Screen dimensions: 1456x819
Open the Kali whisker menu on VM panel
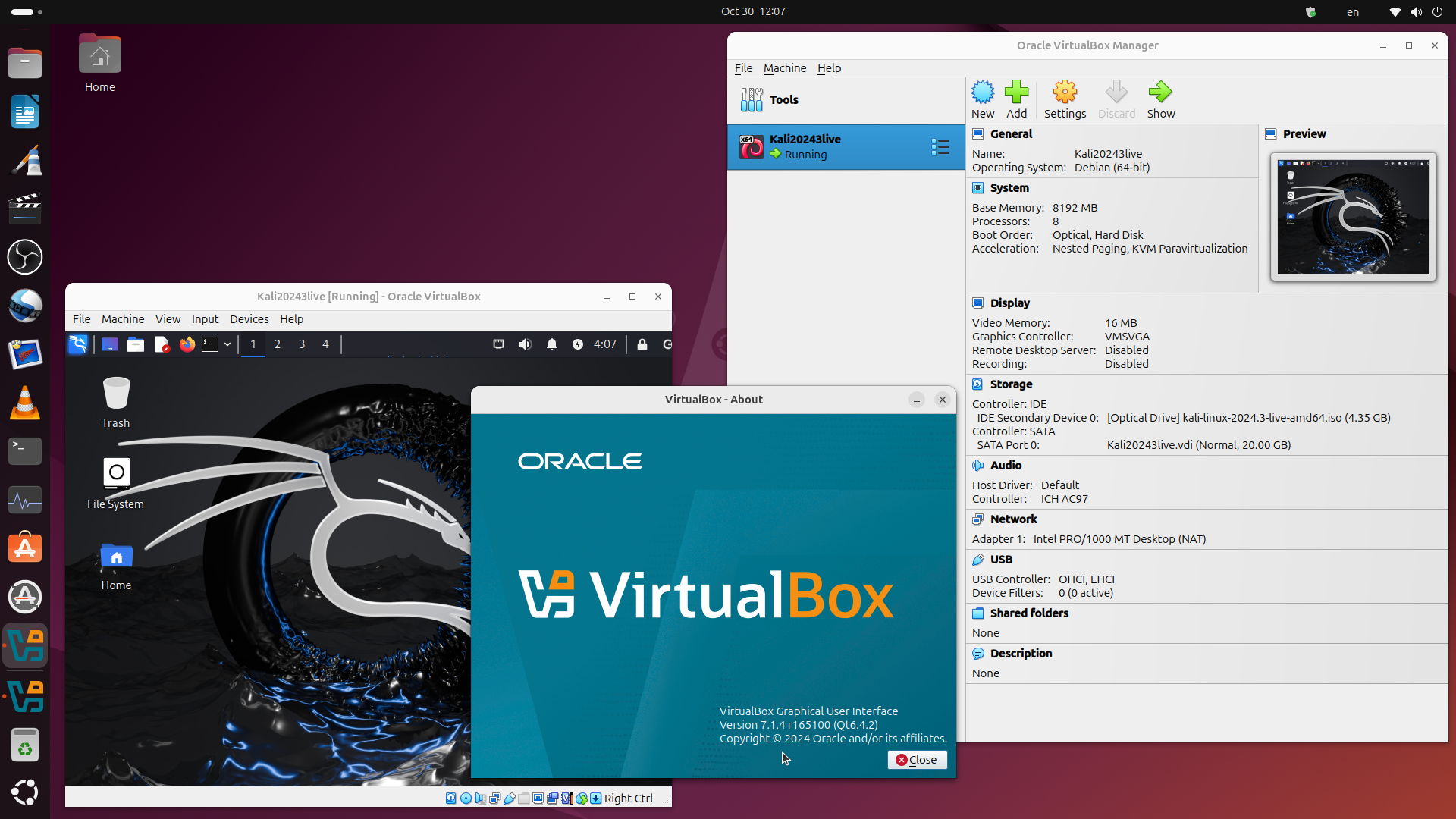coord(77,344)
